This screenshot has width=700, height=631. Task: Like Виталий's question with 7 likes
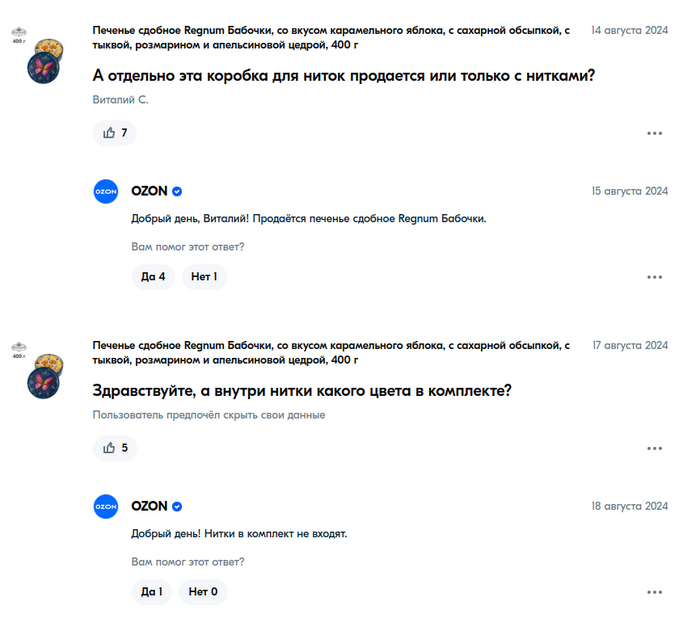(114, 132)
